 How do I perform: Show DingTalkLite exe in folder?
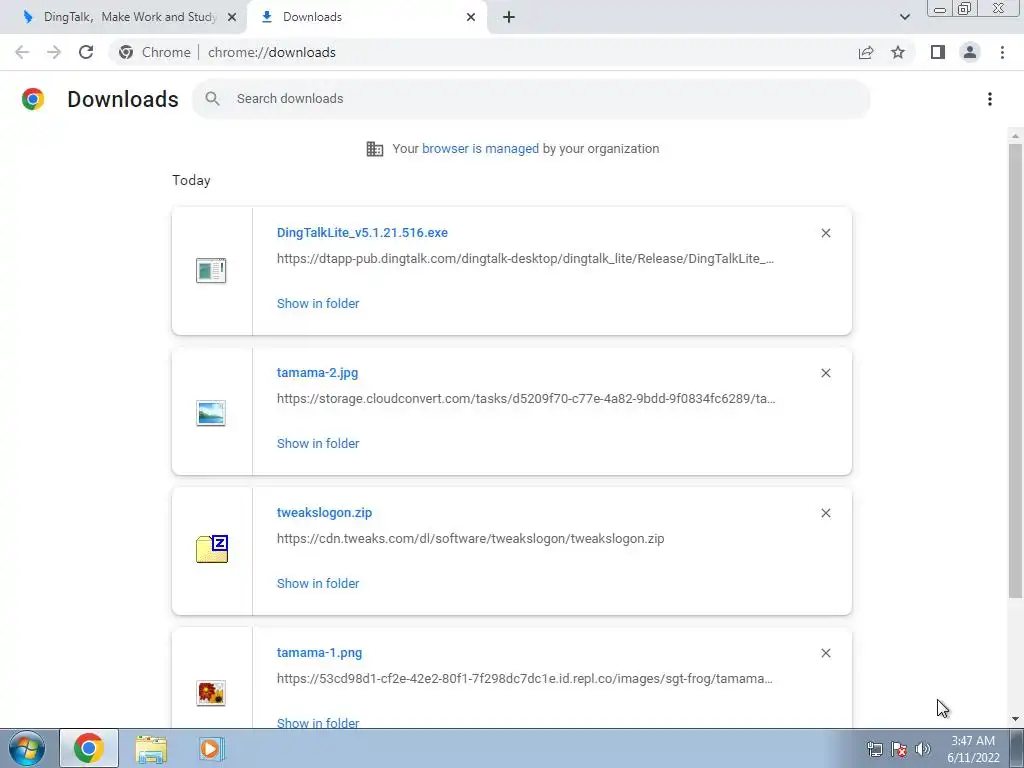318,304
